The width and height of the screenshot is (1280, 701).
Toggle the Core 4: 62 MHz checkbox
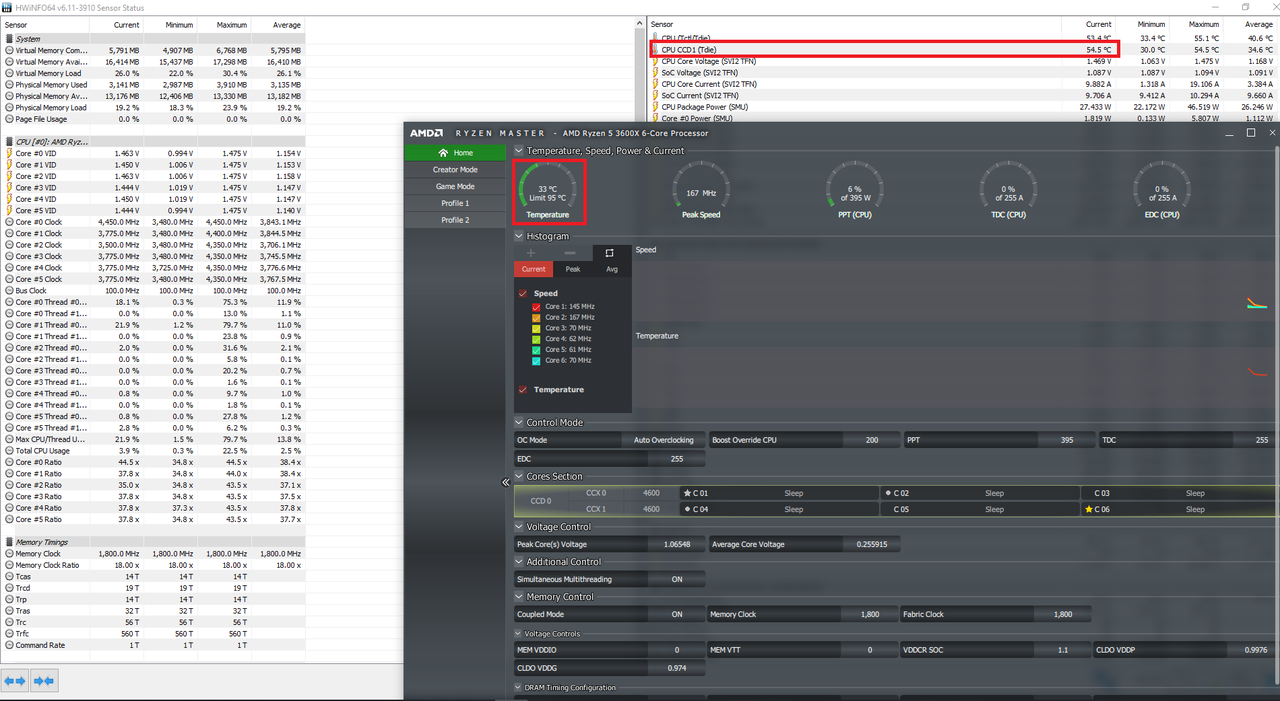point(537,339)
